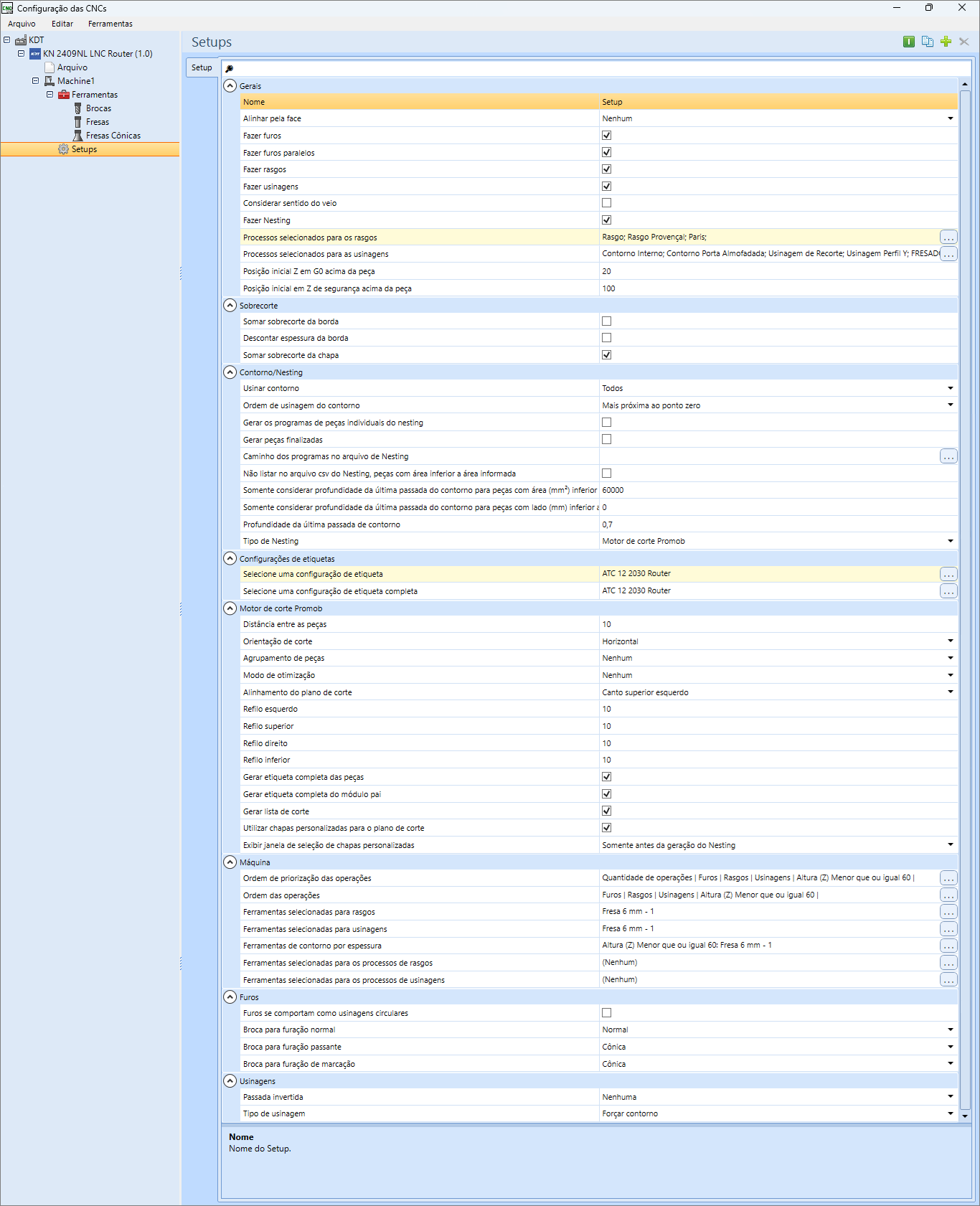Toggle Fazer furos paralelos checkbox

coord(606,152)
